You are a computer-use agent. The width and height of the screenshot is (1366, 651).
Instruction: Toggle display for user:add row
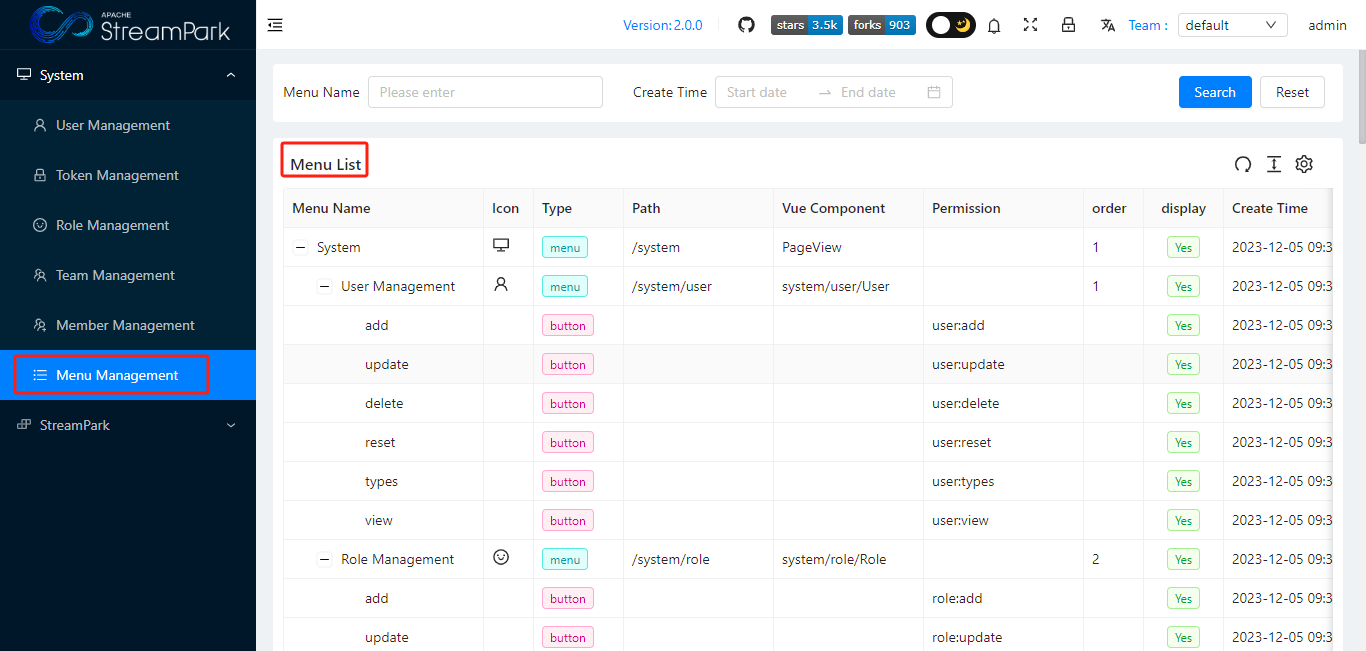point(1183,325)
